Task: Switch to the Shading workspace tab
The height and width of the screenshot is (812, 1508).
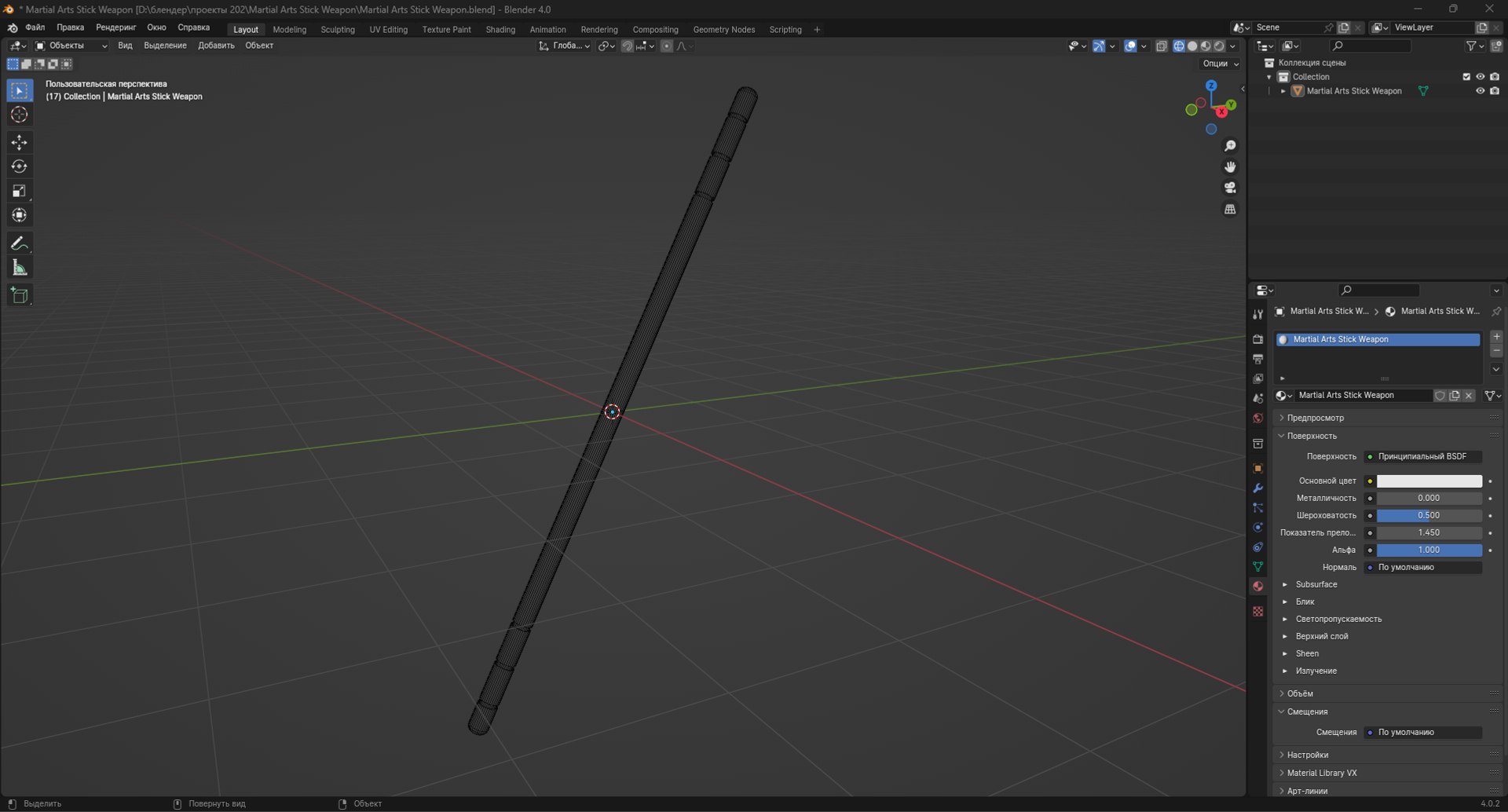Action: tap(500, 30)
